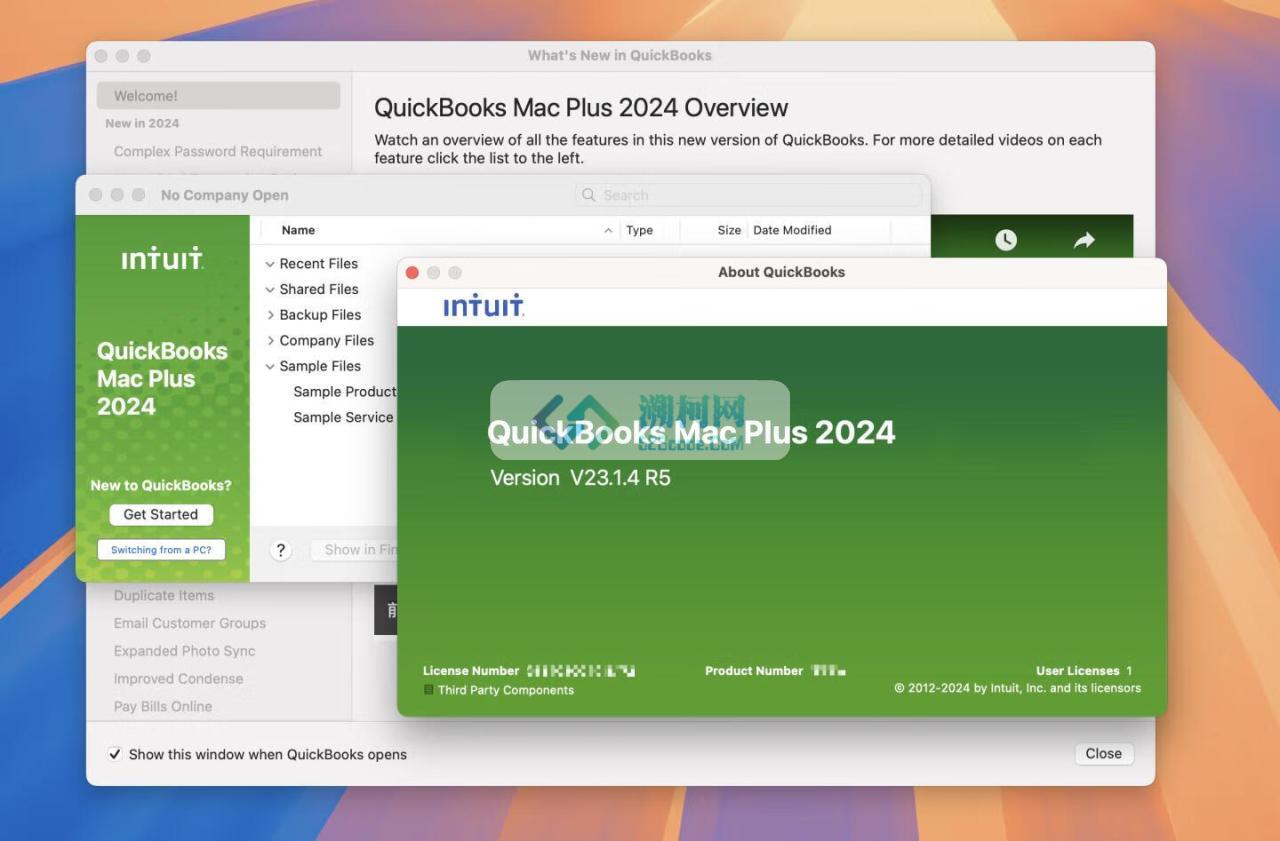Click the Show in Finder button
Viewport: 1280px width, 841px height.
(354, 550)
